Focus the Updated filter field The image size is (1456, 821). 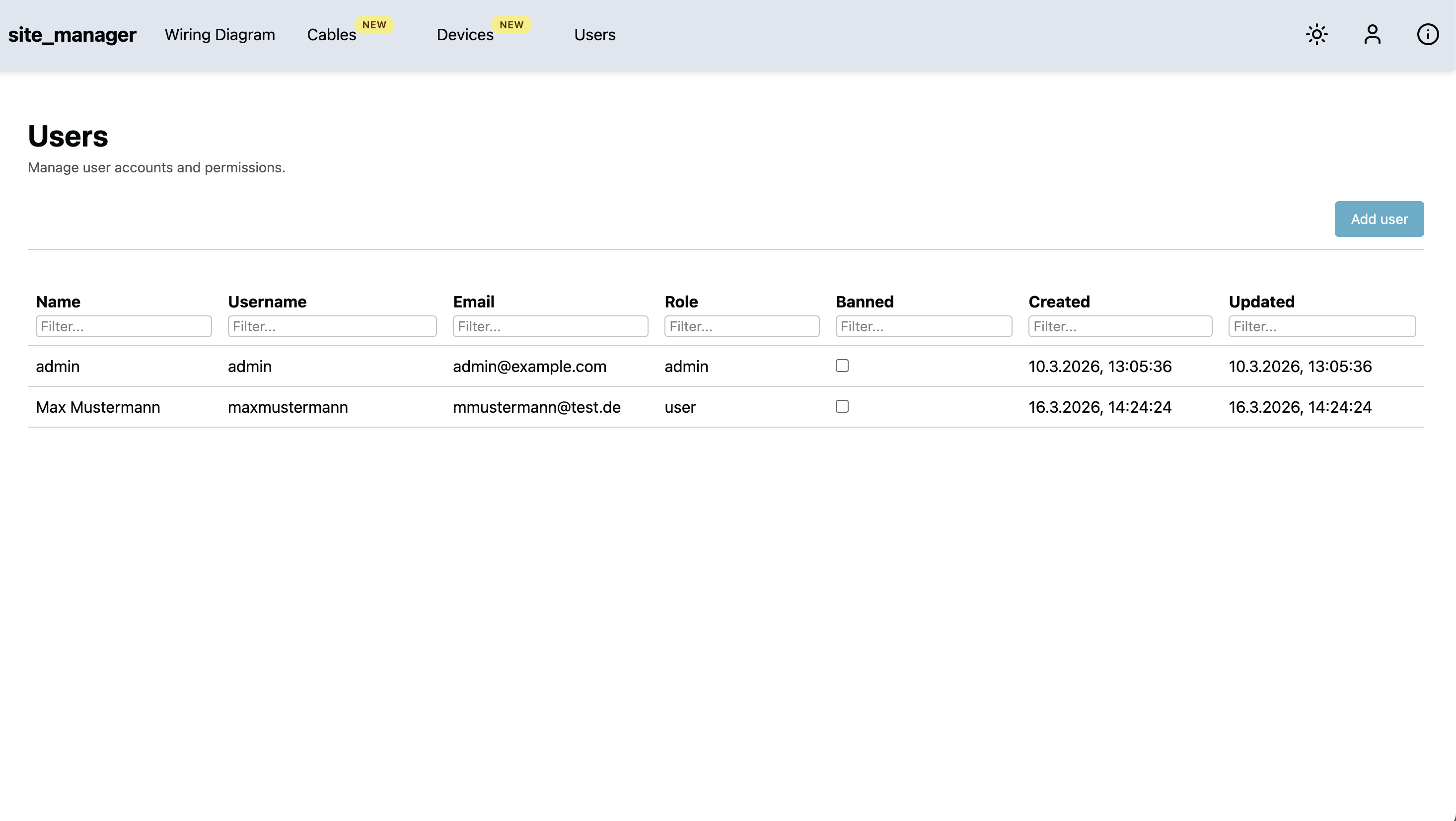click(x=1321, y=326)
